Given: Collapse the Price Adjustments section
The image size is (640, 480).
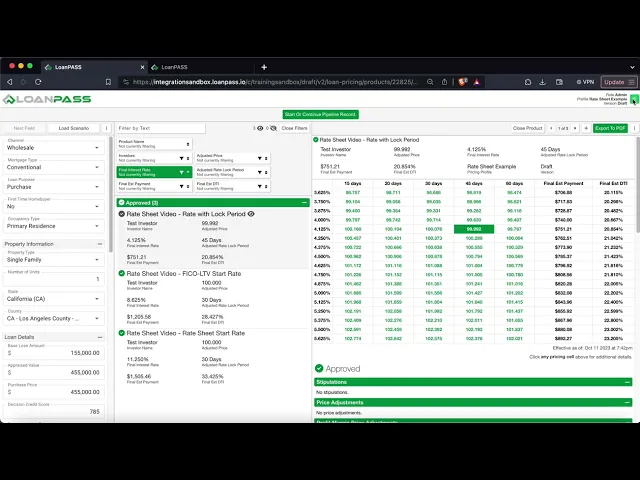Looking at the screenshot, I should point(627,402).
